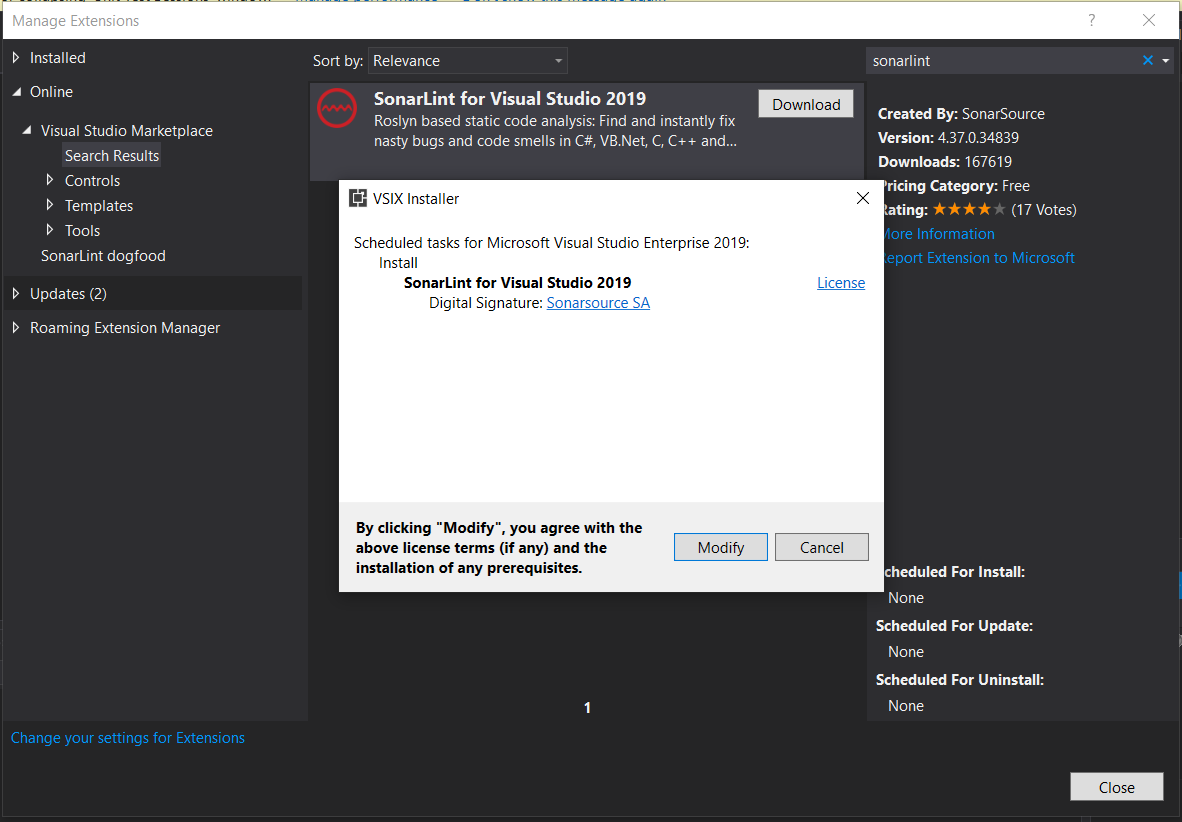Screen dimensions: 1182x822
Task: Collapse the Visual Studio Marketplace node
Action: pyautogui.click(x=27, y=130)
